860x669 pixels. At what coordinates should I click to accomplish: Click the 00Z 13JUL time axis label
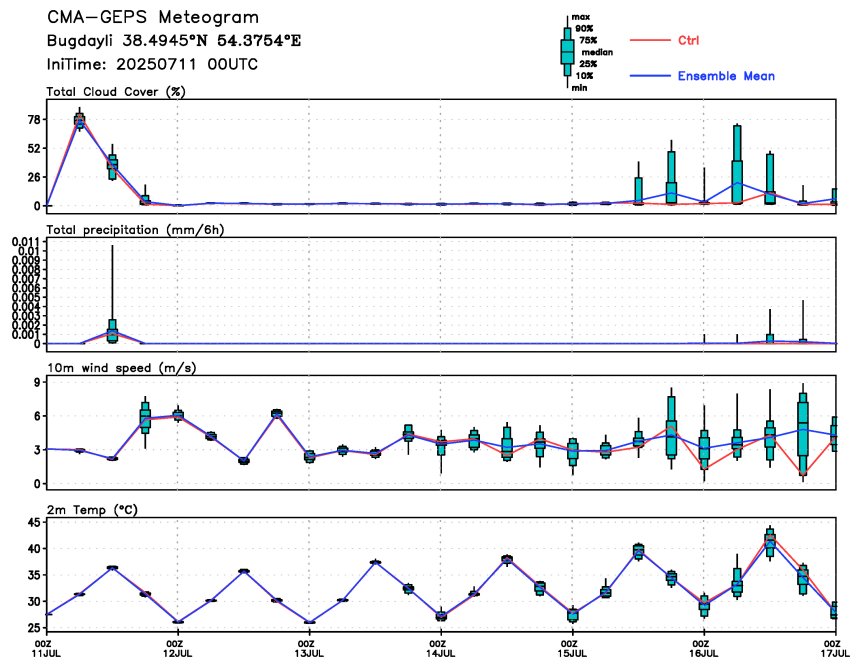click(309, 648)
